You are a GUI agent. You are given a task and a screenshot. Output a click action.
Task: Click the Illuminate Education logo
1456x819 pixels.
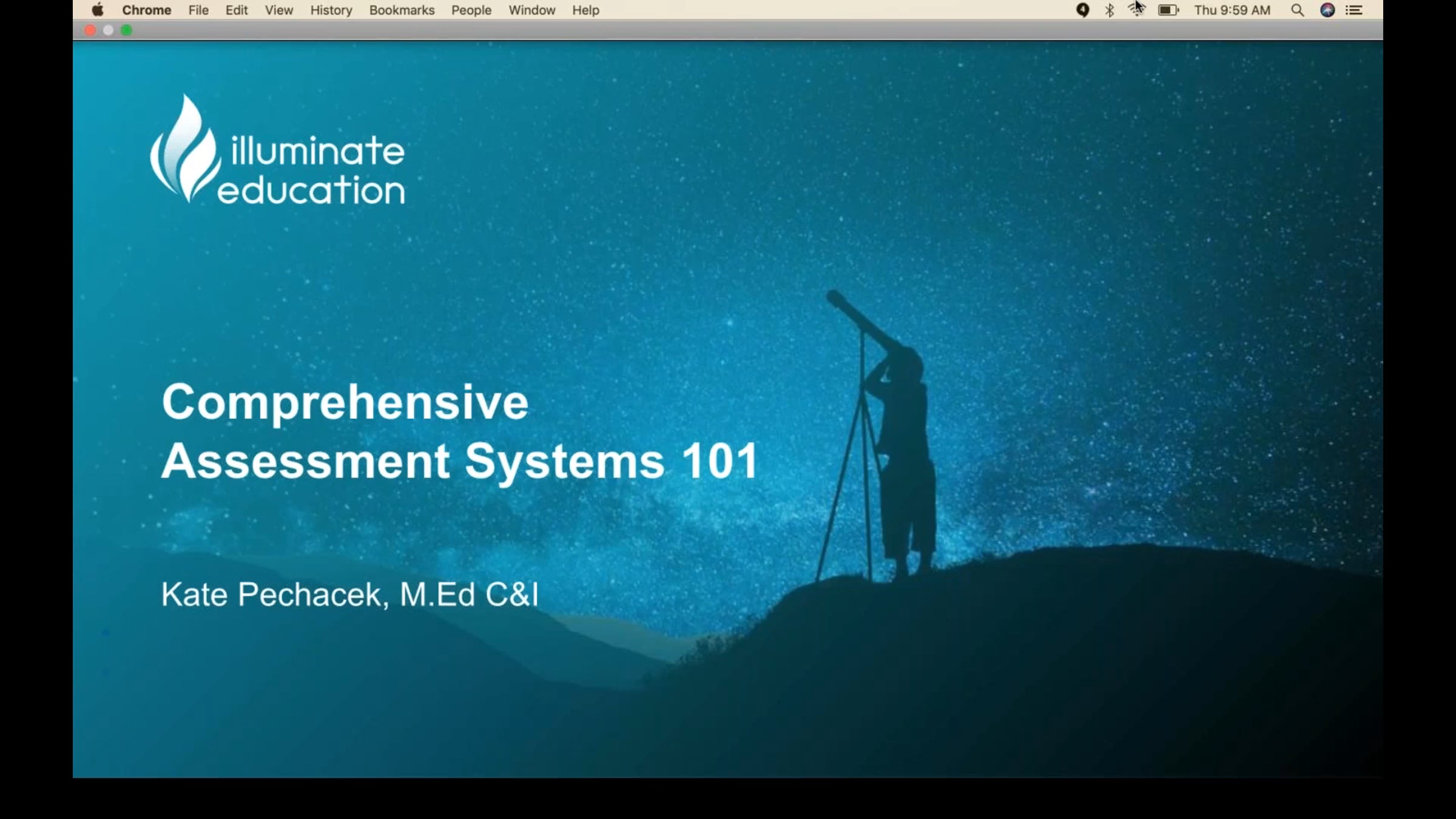tap(277, 149)
